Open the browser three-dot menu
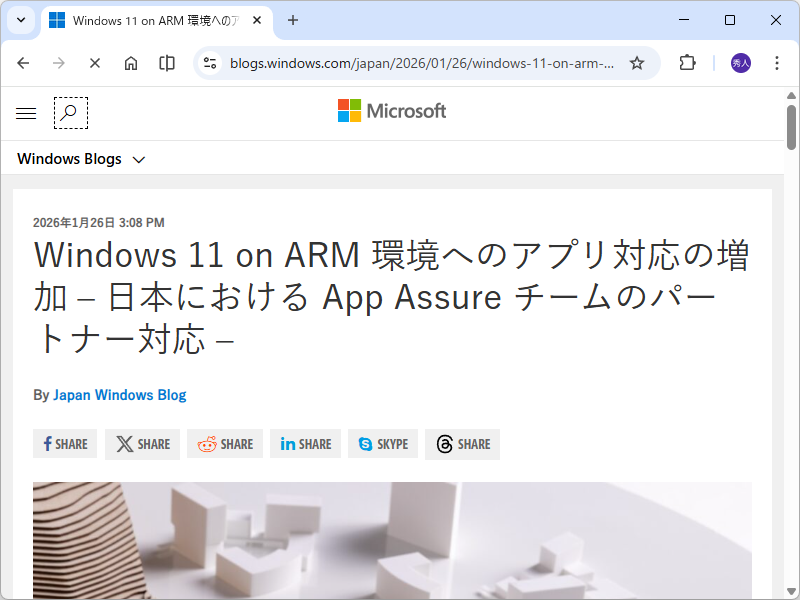The height and width of the screenshot is (600, 800). [777, 62]
